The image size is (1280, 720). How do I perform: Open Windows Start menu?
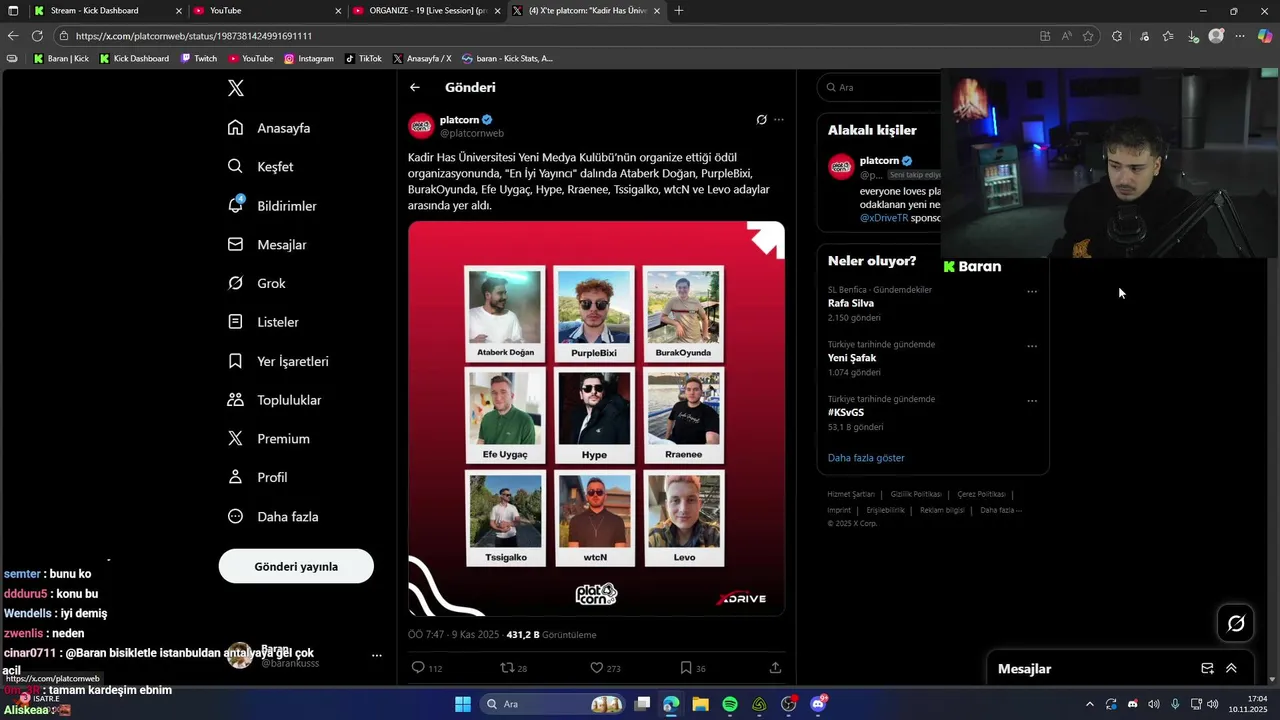[x=463, y=704]
